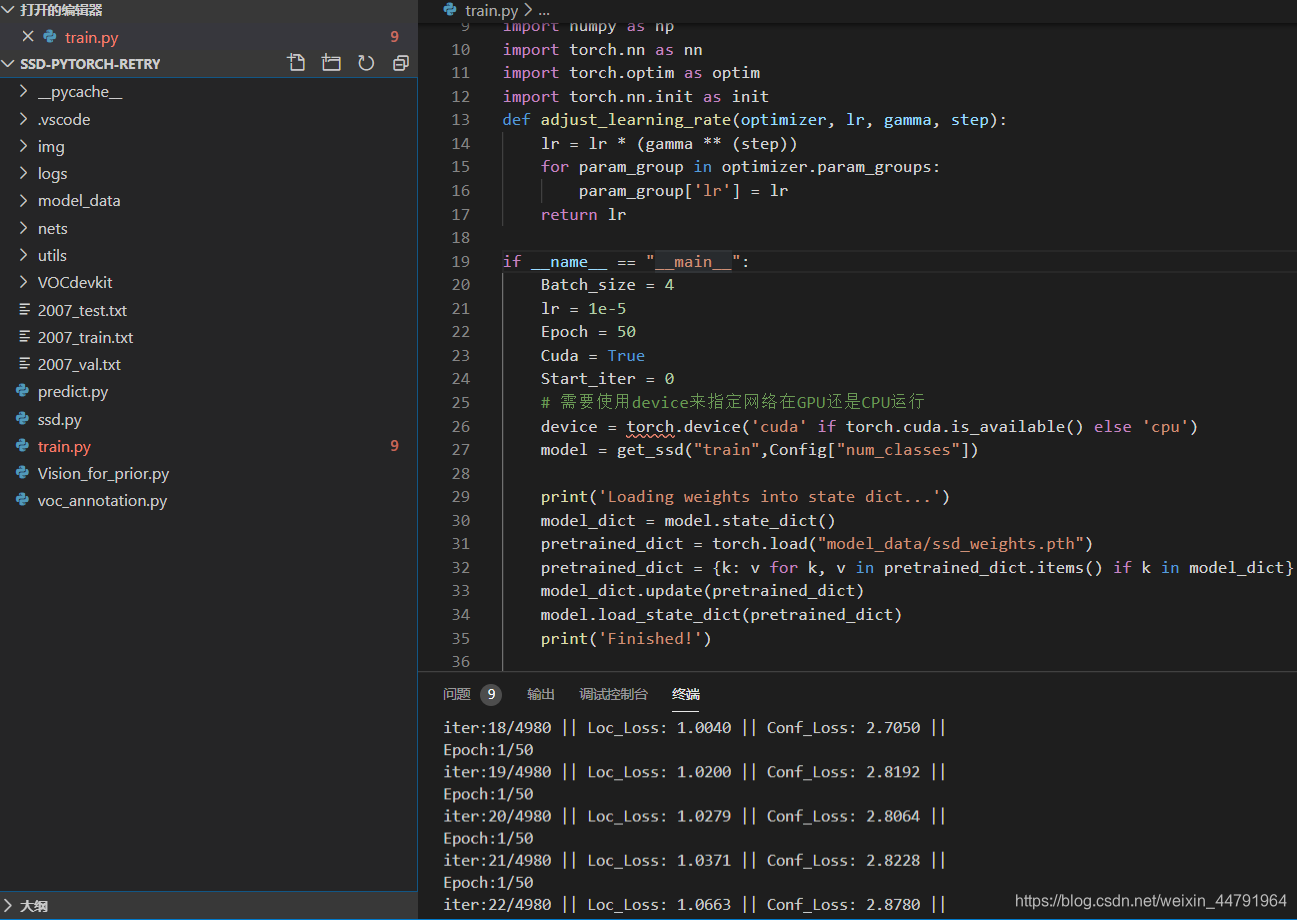Open 2007_val.txt from the explorer
This screenshot has width=1297, height=920.
[79, 364]
